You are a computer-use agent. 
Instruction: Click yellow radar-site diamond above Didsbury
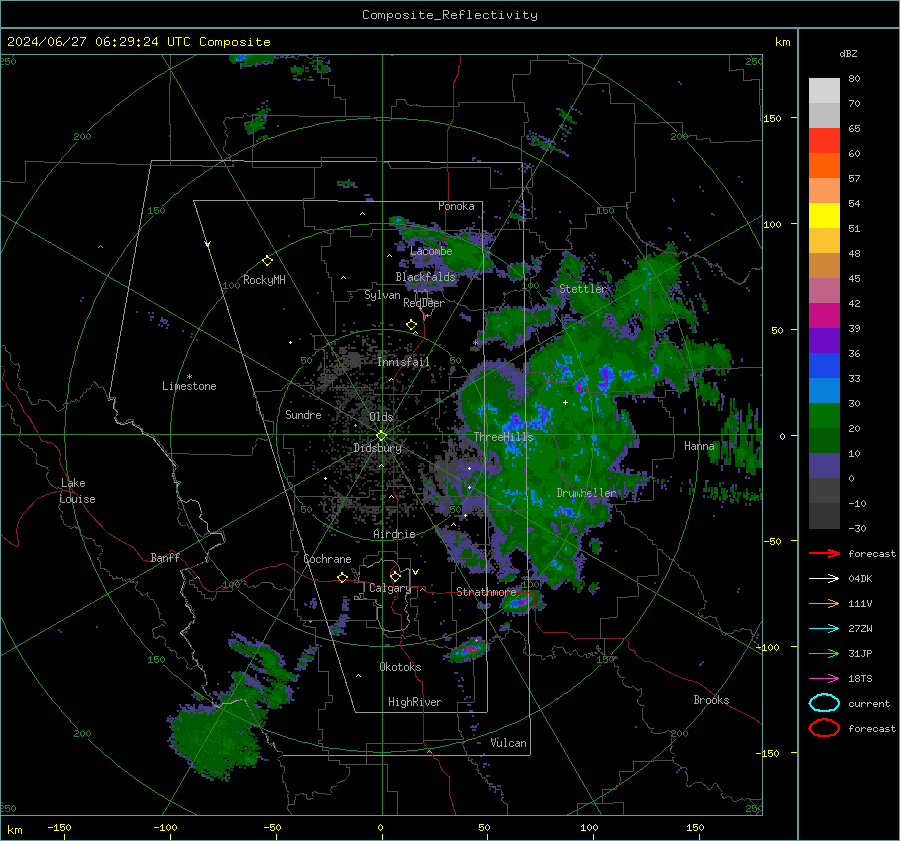[x=381, y=436]
